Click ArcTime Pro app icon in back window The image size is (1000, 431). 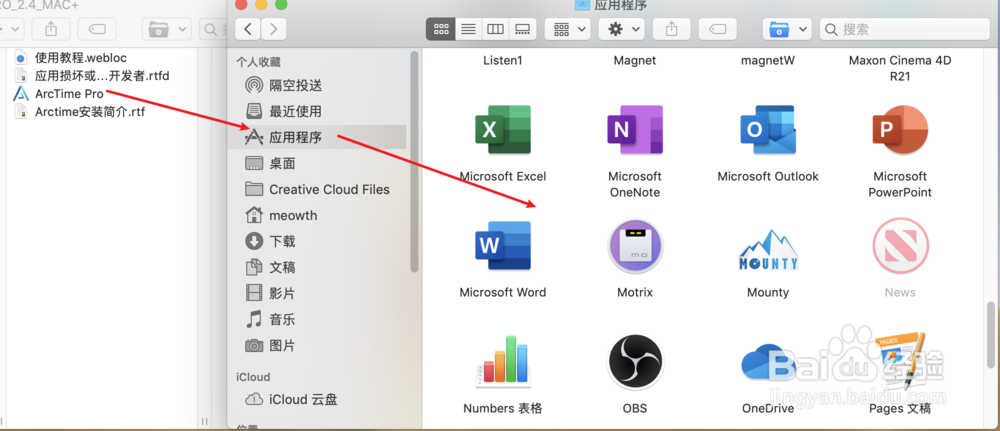pos(21,94)
